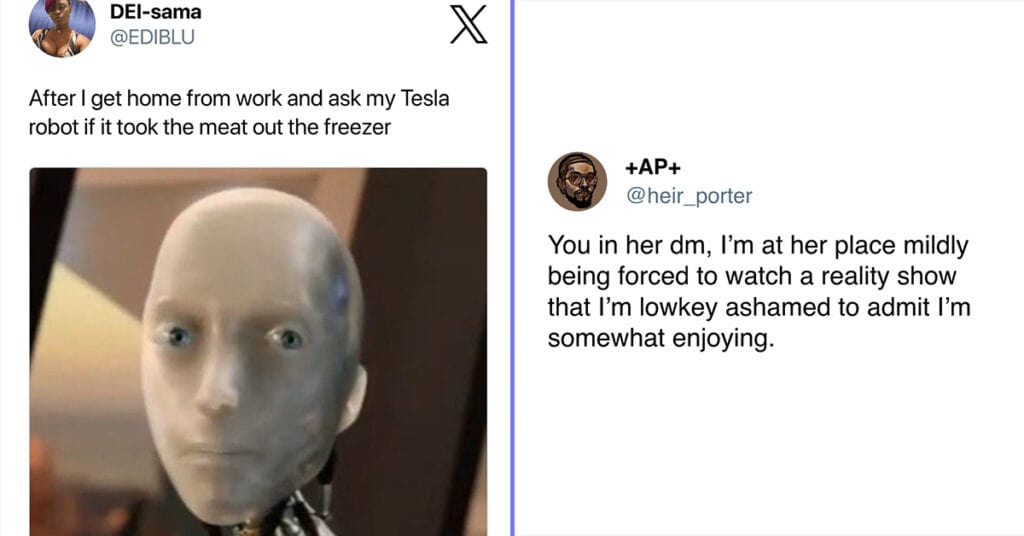Open the @EDIBLU handle link
This screenshot has width=1024, height=536.
[152, 37]
